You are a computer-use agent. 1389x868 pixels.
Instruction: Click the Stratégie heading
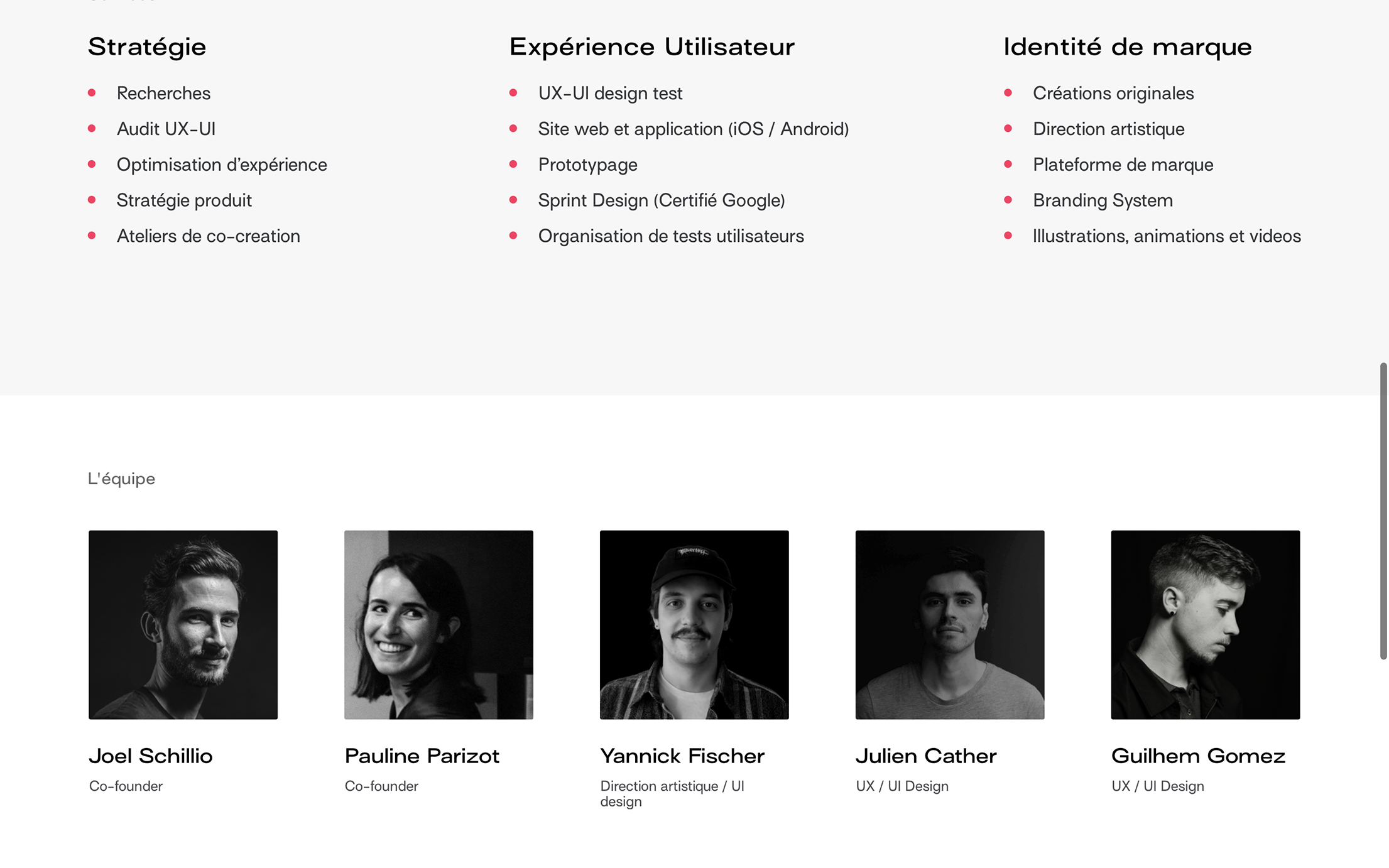pyautogui.click(x=147, y=47)
